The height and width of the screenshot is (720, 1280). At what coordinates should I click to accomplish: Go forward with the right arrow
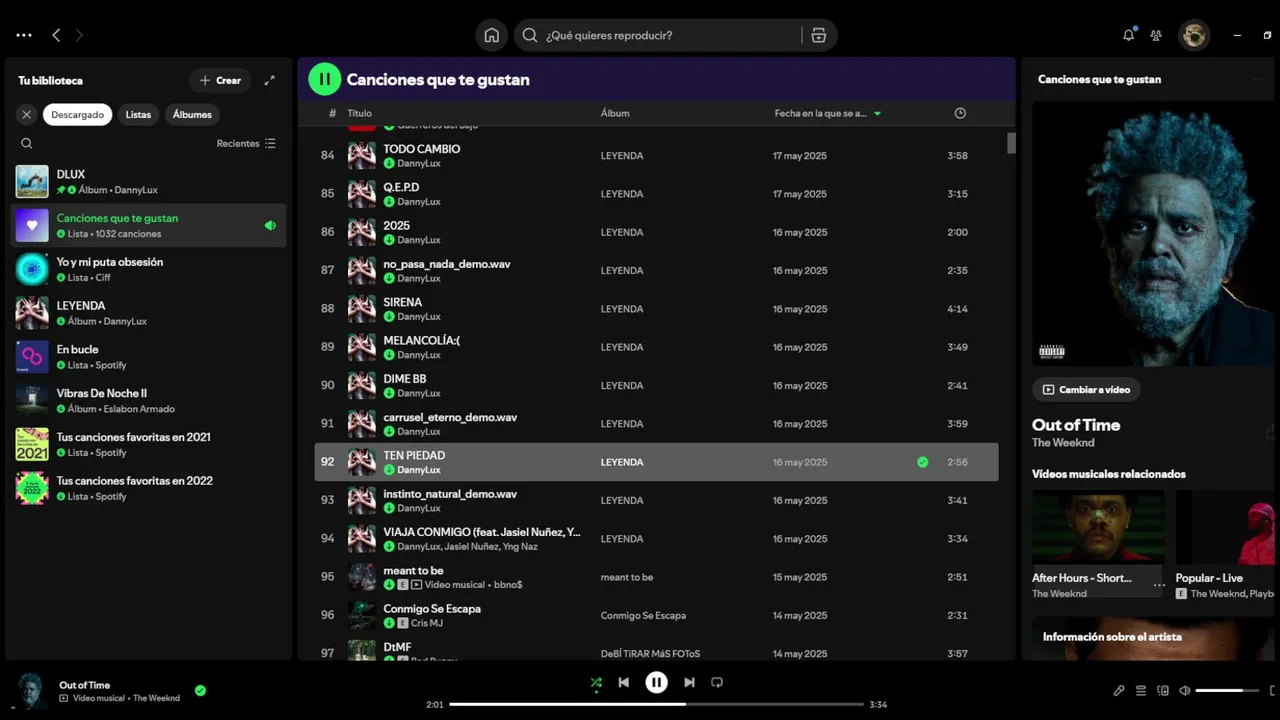(79, 35)
